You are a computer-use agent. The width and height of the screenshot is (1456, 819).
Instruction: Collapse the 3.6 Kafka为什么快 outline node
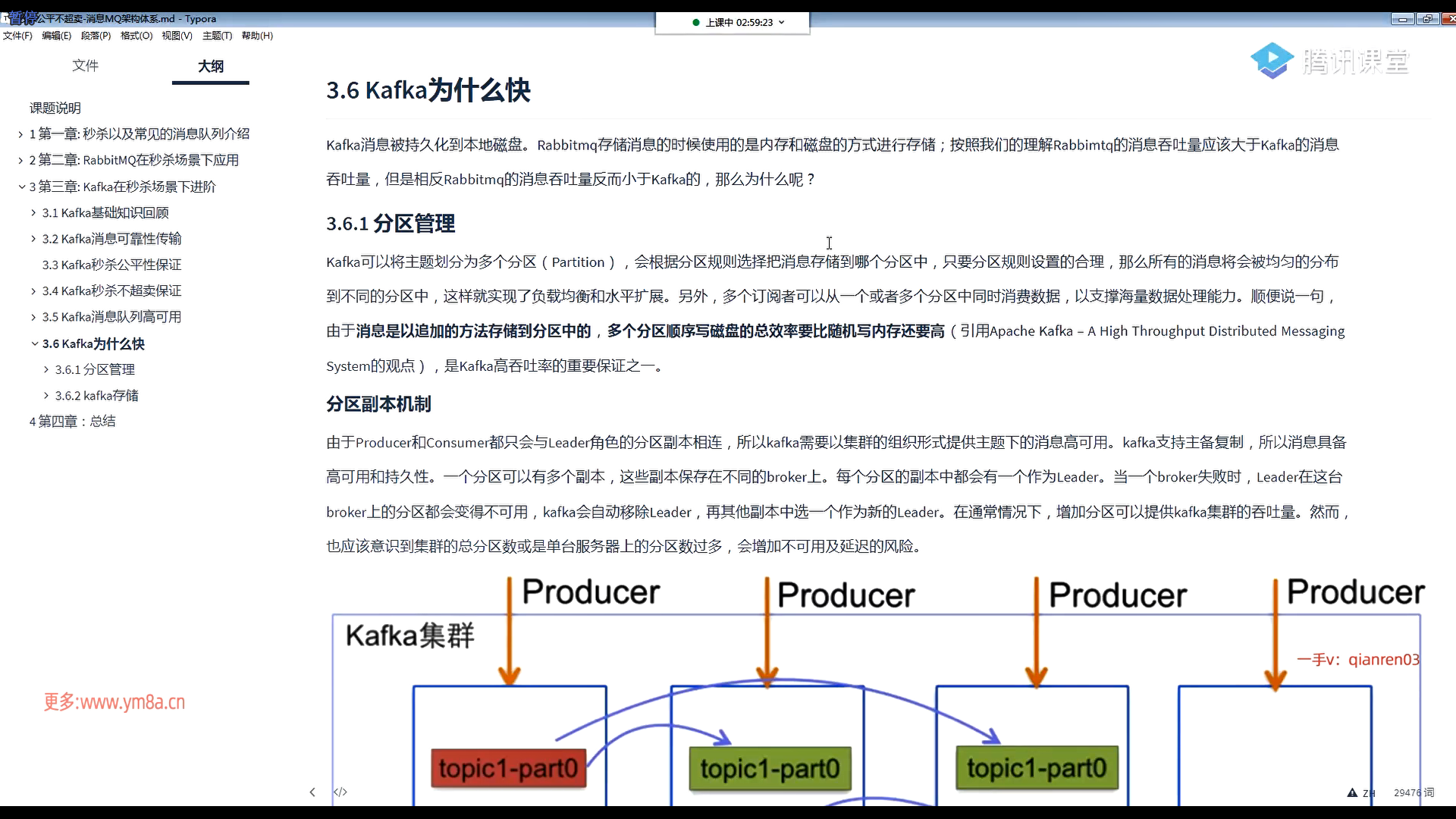coord(34,344)
